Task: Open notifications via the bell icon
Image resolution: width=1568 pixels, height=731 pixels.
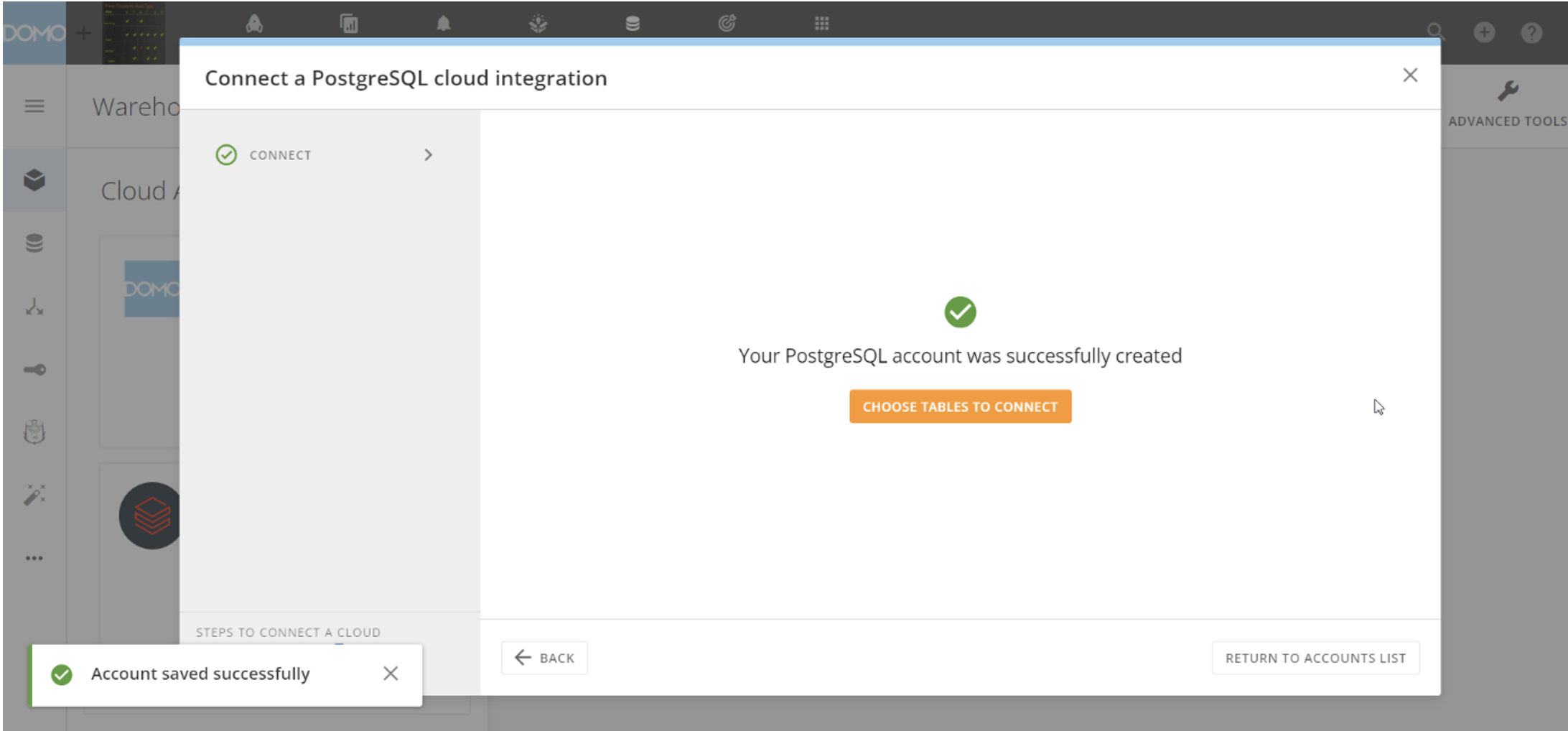Action: pyautogui.click(x=443, y=23)
